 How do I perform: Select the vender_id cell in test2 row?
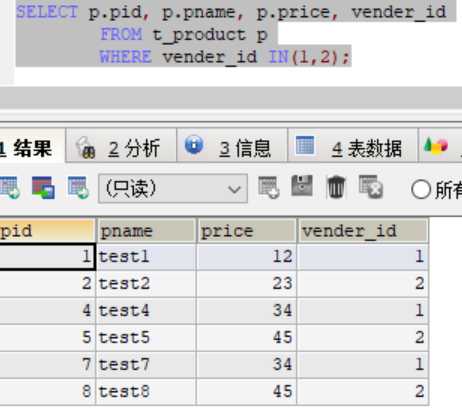[x=363, y=284]
